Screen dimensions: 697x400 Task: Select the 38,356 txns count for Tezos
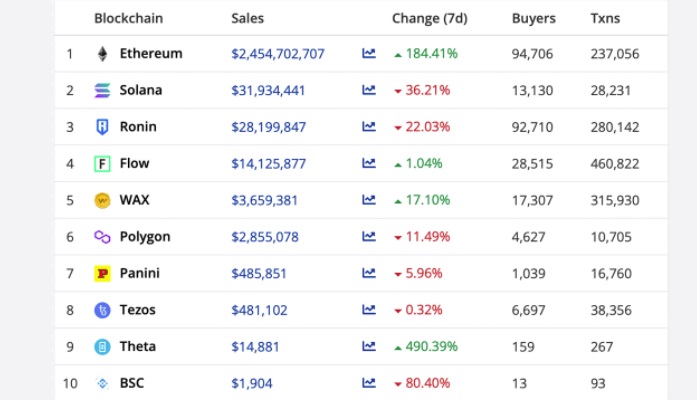tap(611, 310)
